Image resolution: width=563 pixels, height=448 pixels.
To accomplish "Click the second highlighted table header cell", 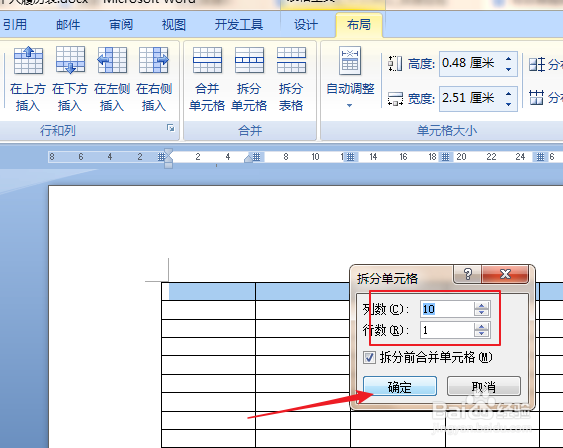I will [x=303, y=291].
